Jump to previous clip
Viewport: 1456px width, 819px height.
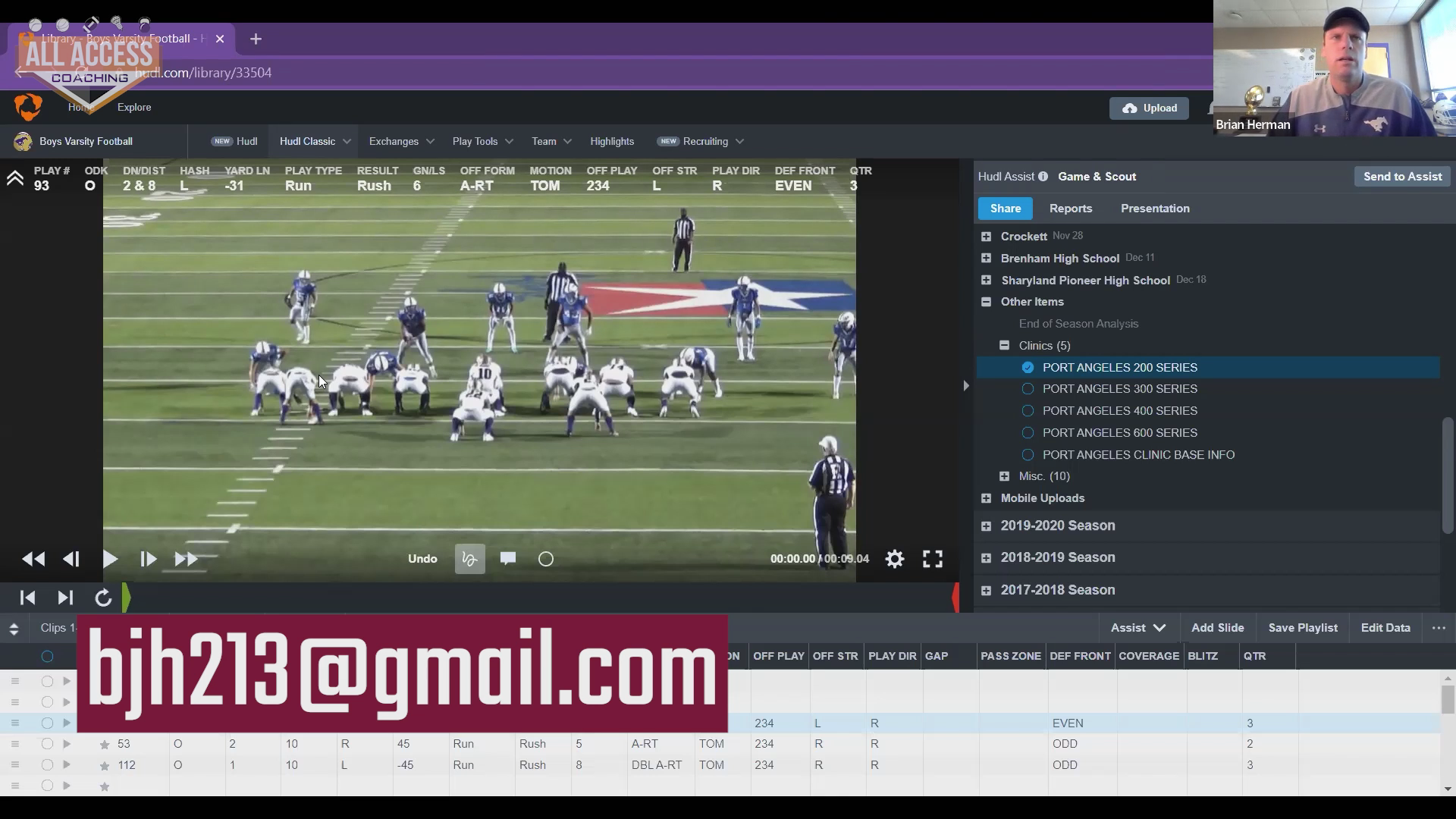point(27,598)
